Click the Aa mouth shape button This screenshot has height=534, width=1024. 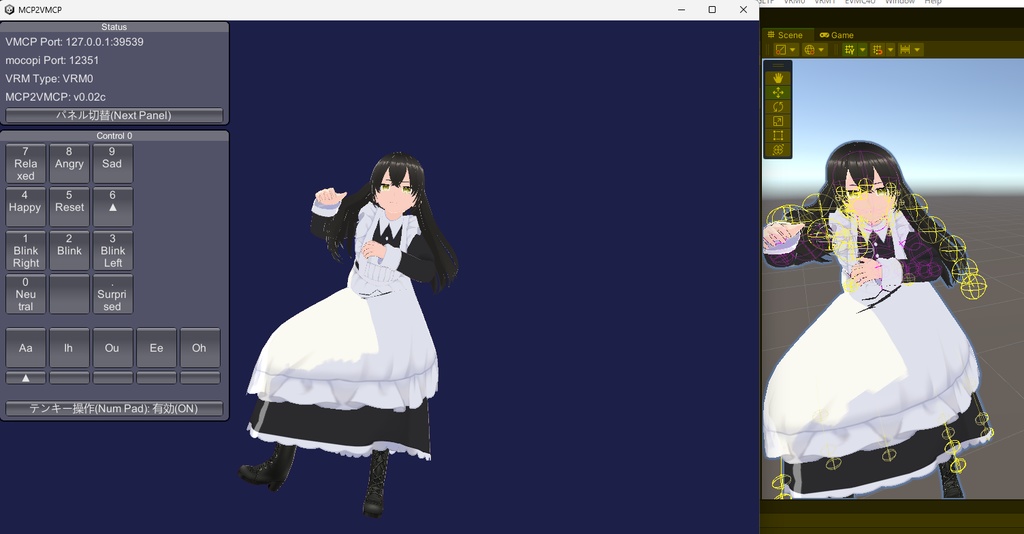[x=25, y=348]
